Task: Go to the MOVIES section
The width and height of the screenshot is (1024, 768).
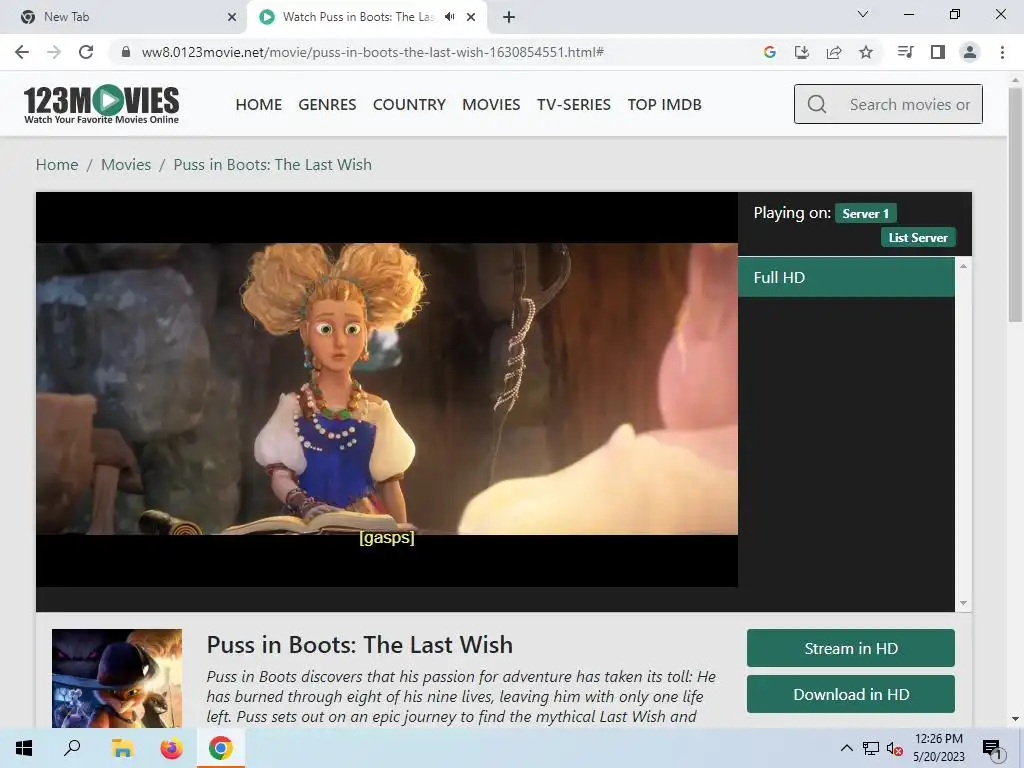Action: tap(491, 104)
